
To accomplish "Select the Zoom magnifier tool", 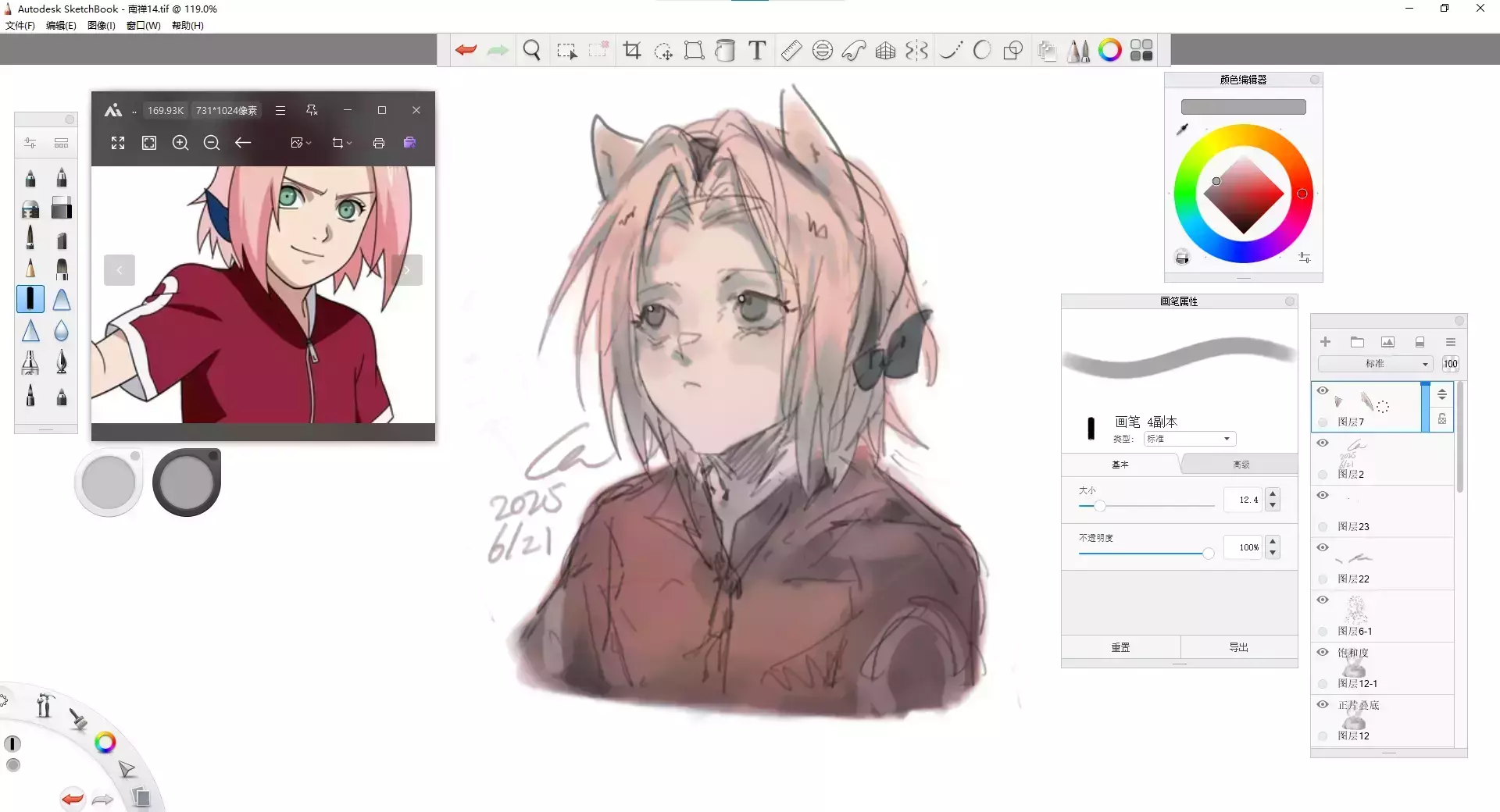I will coord(532,51).
